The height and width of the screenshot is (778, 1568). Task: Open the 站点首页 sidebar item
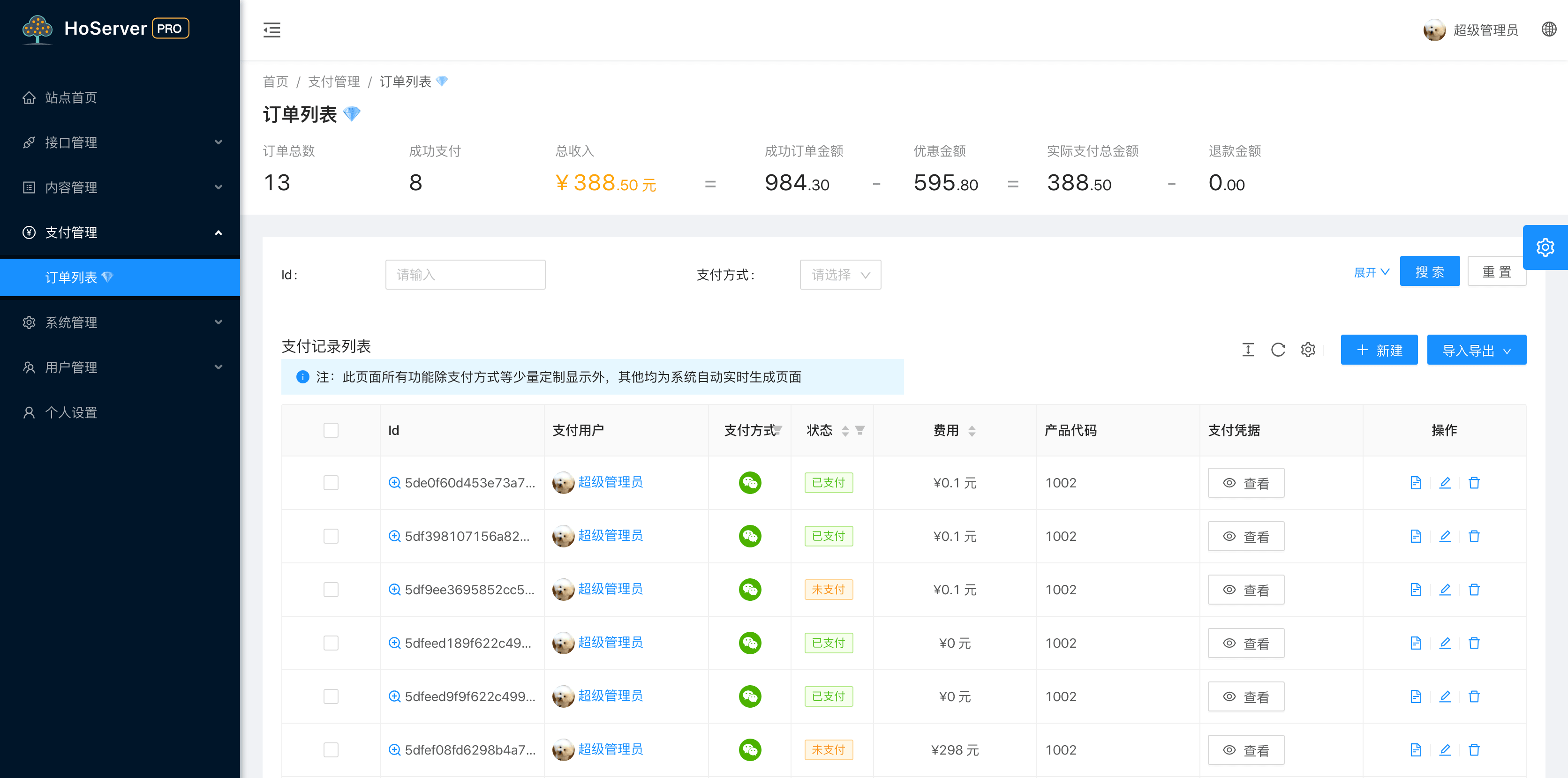(71, 97)
